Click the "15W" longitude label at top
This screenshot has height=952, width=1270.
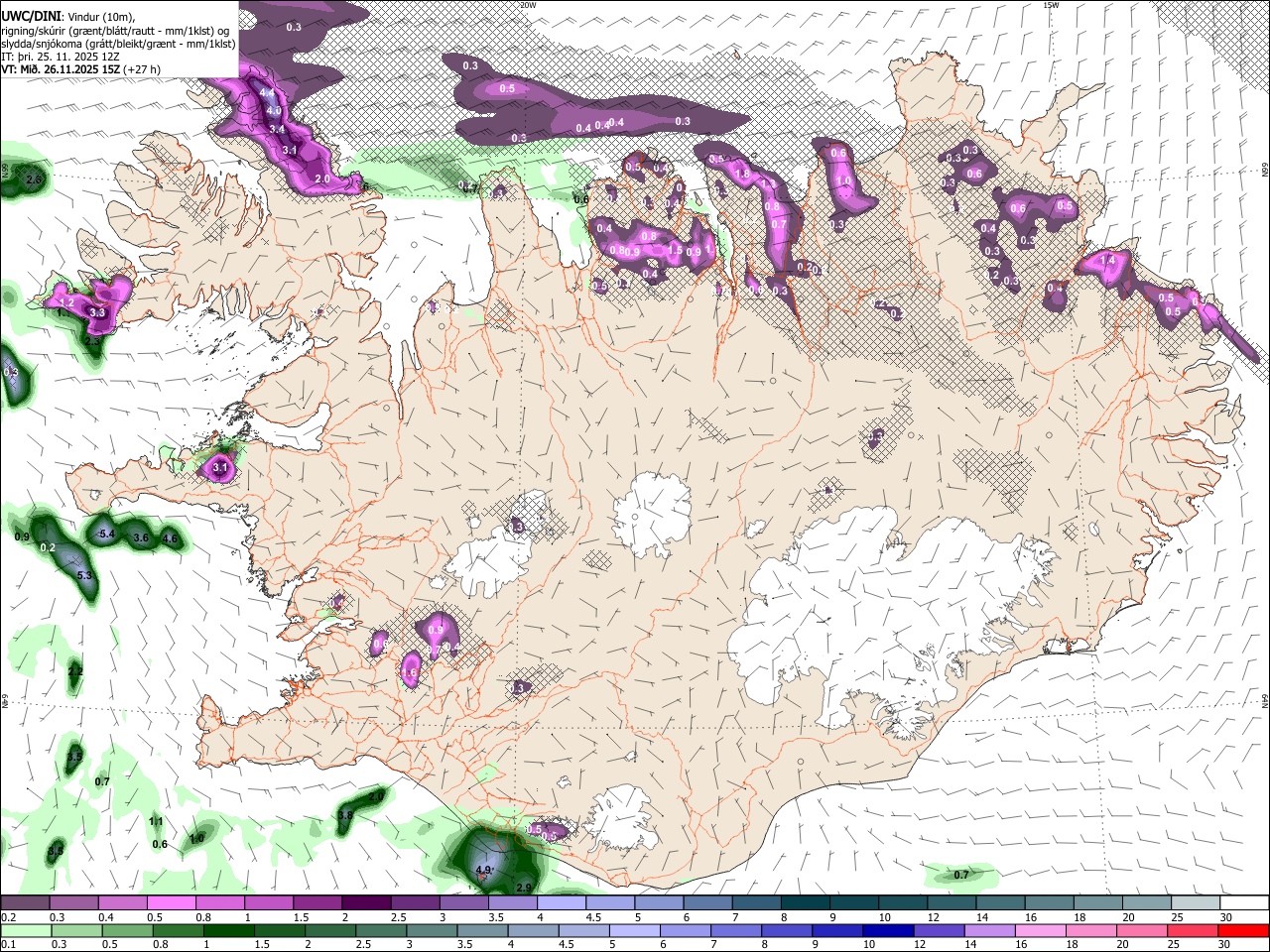pos(1051,5)
